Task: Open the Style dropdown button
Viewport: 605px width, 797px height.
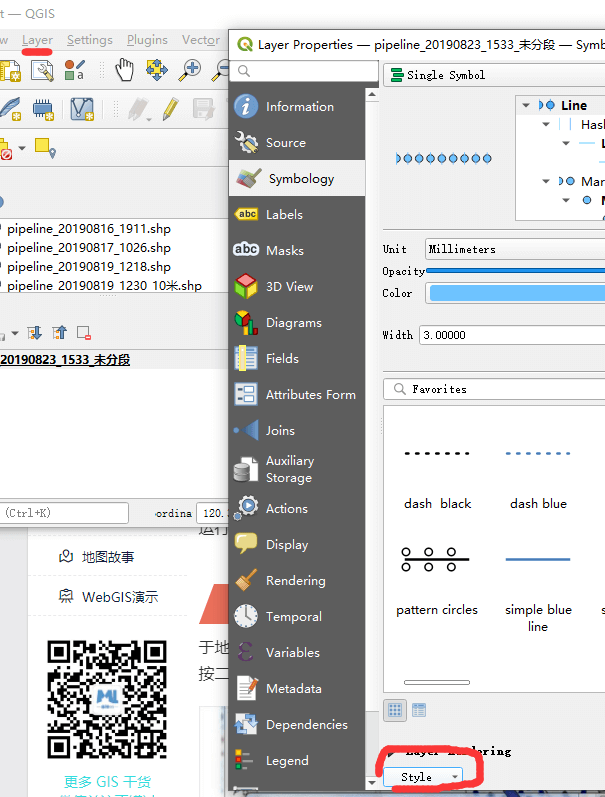Action: point(423,776)
